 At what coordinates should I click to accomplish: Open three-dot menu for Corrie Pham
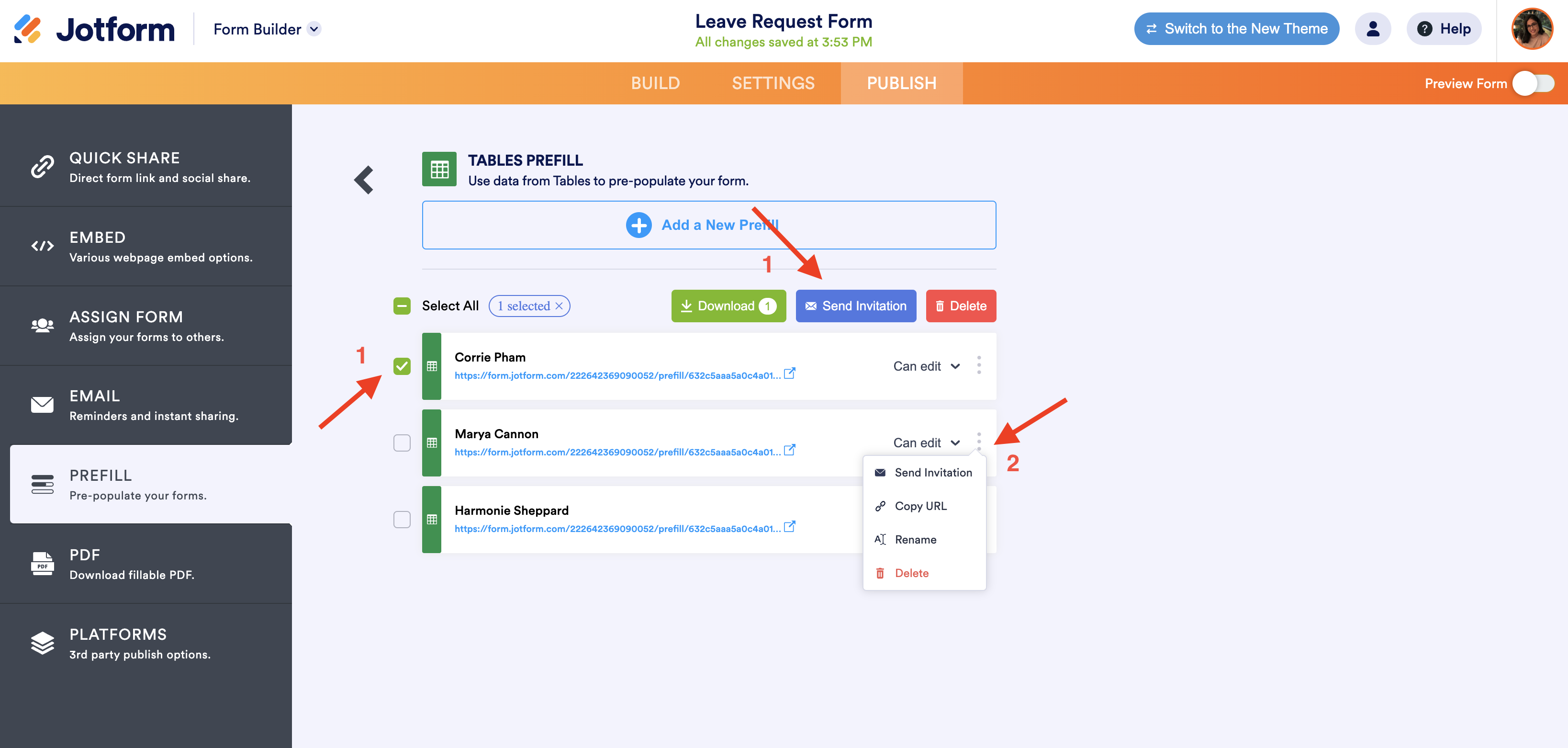(979, 365)
